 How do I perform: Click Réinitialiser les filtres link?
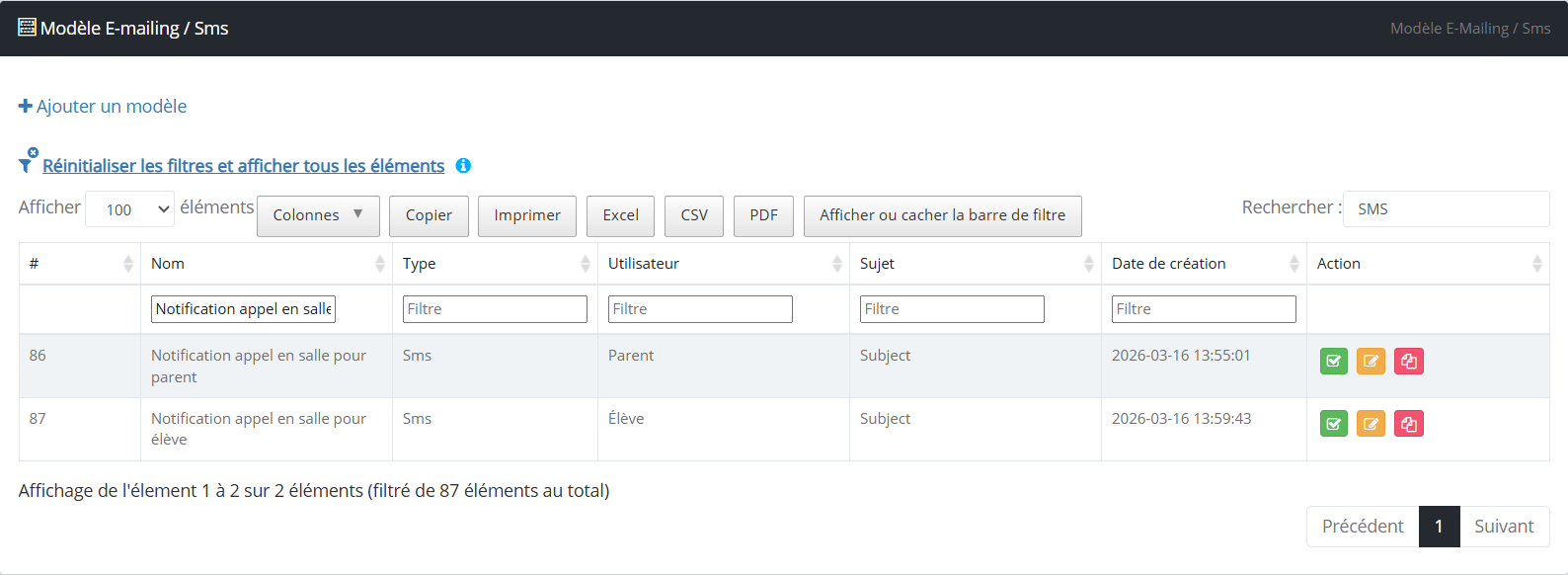tap(243, 166)
